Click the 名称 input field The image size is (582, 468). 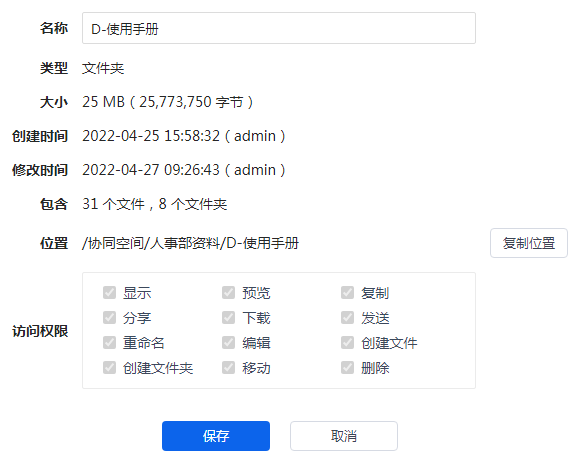(x=279, y=28)
